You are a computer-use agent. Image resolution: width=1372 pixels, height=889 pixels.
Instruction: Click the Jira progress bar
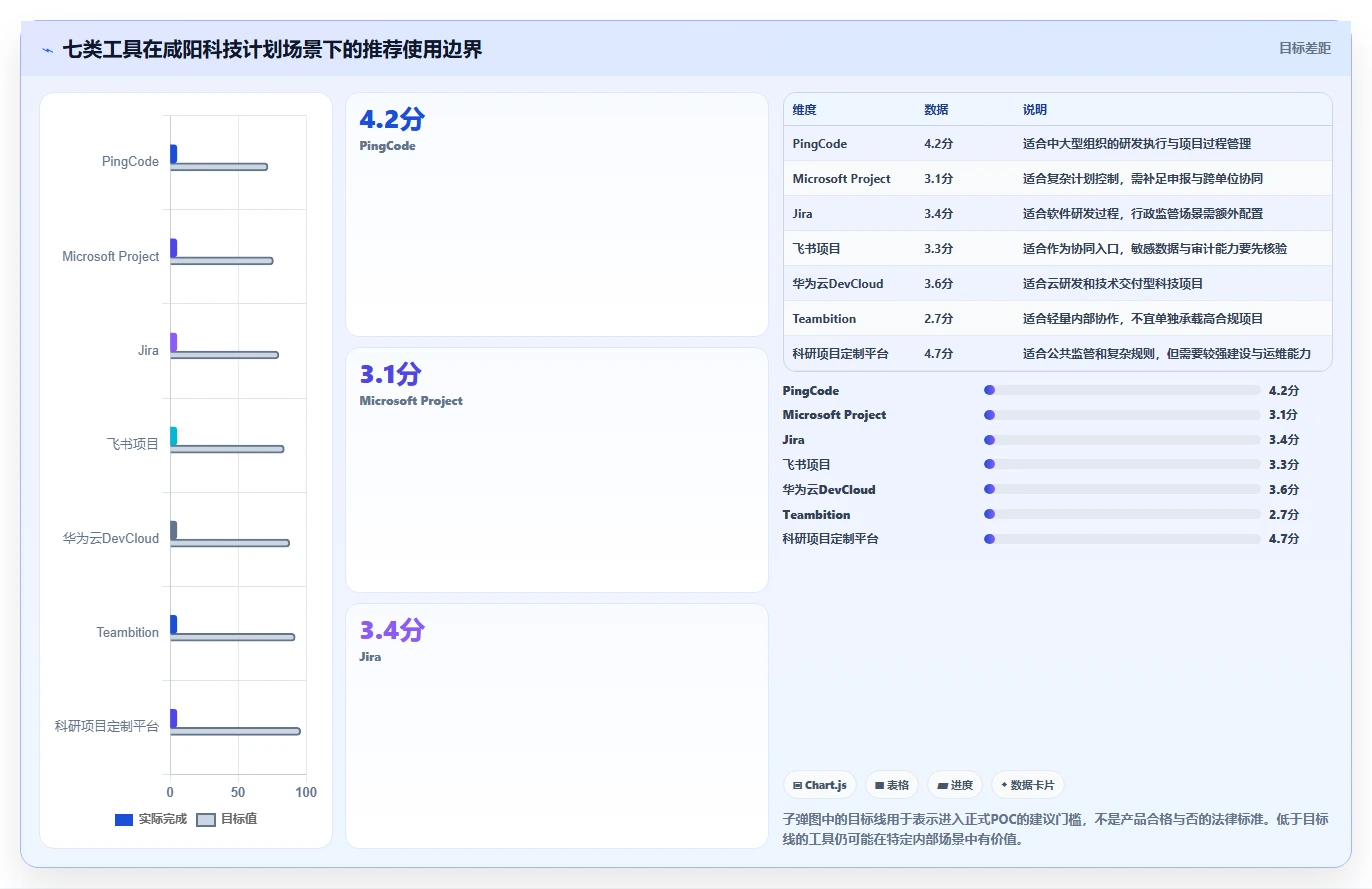1122,440
